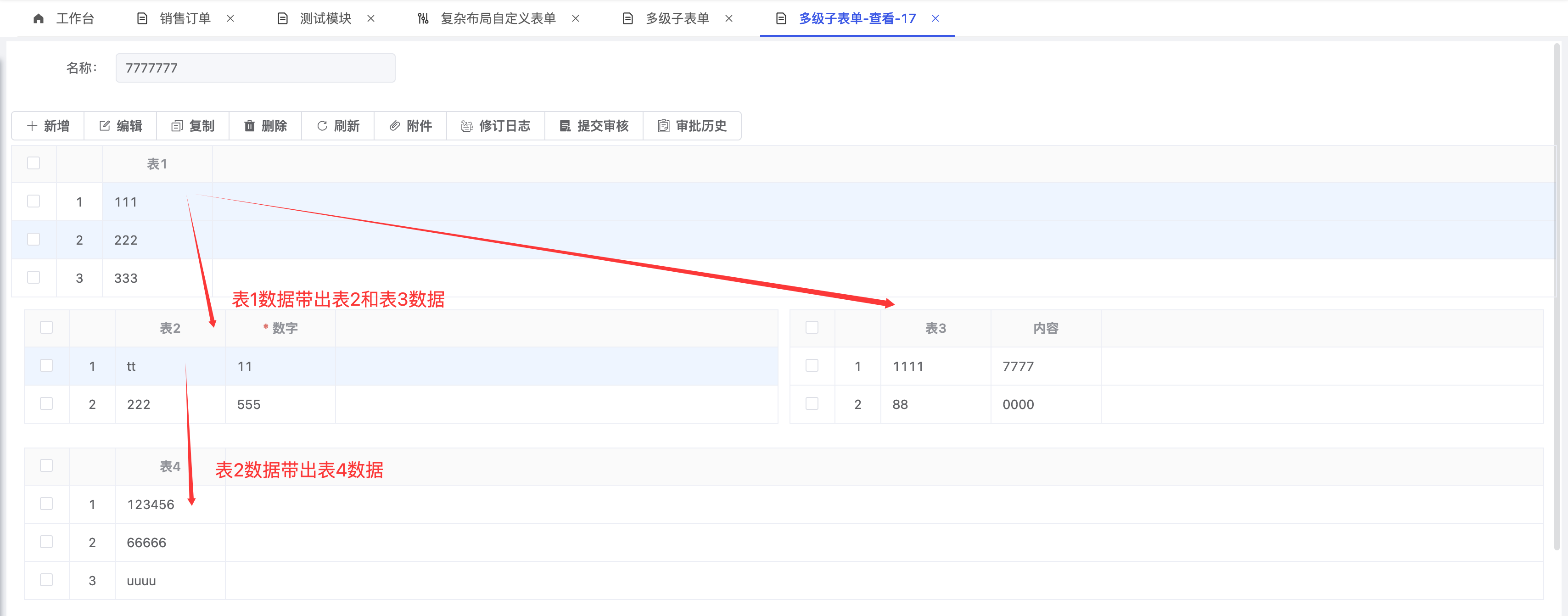Image resolution: width=1568 pixels, height=616 pixels.
Task: Close the 多级子表单 tab
Action: [728, 19]
